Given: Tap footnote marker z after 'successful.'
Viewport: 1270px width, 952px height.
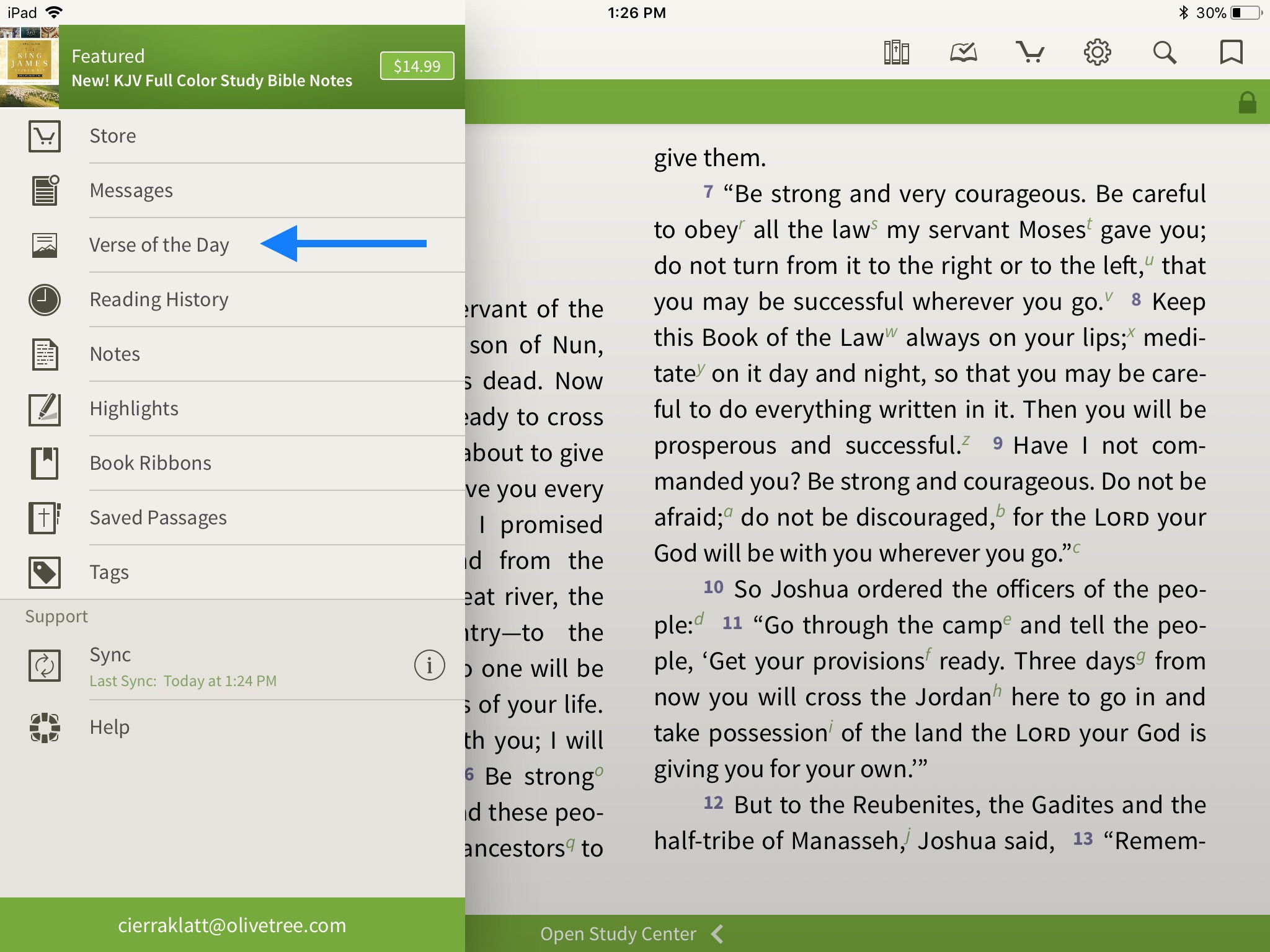Looking at the screenshot, I should 966,439.
